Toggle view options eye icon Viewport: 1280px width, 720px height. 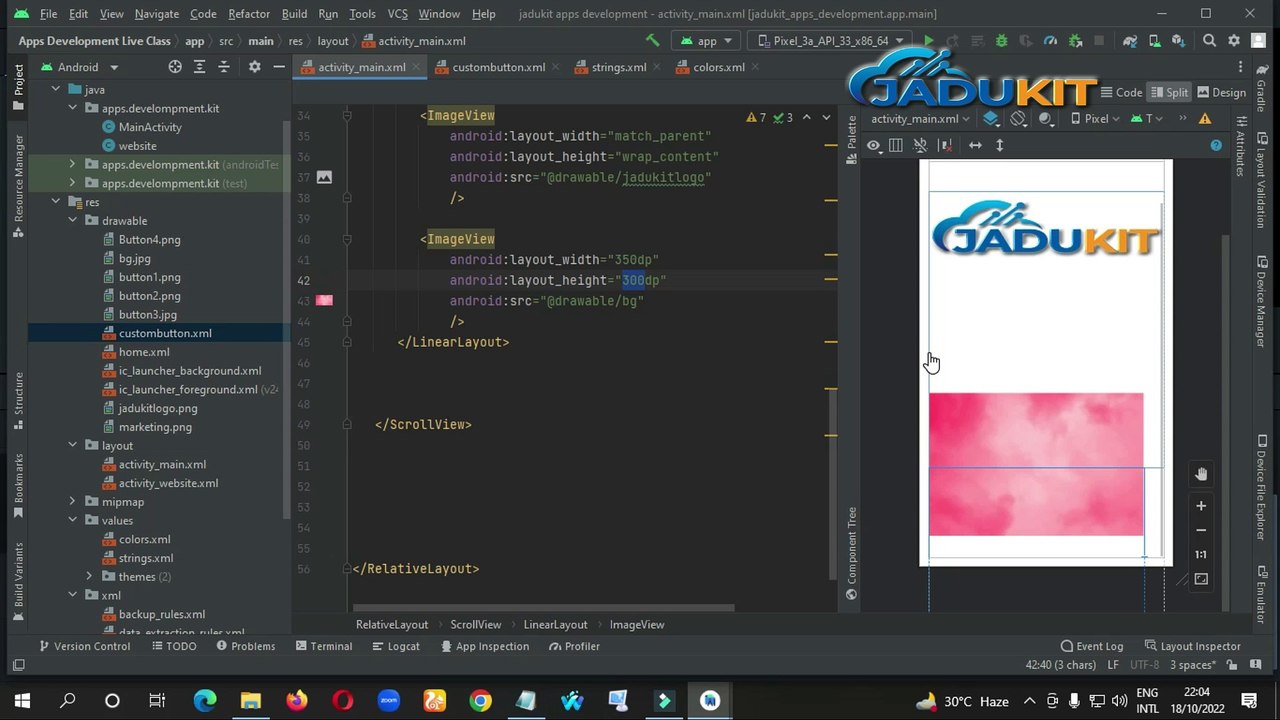click(x=873, y=146)
